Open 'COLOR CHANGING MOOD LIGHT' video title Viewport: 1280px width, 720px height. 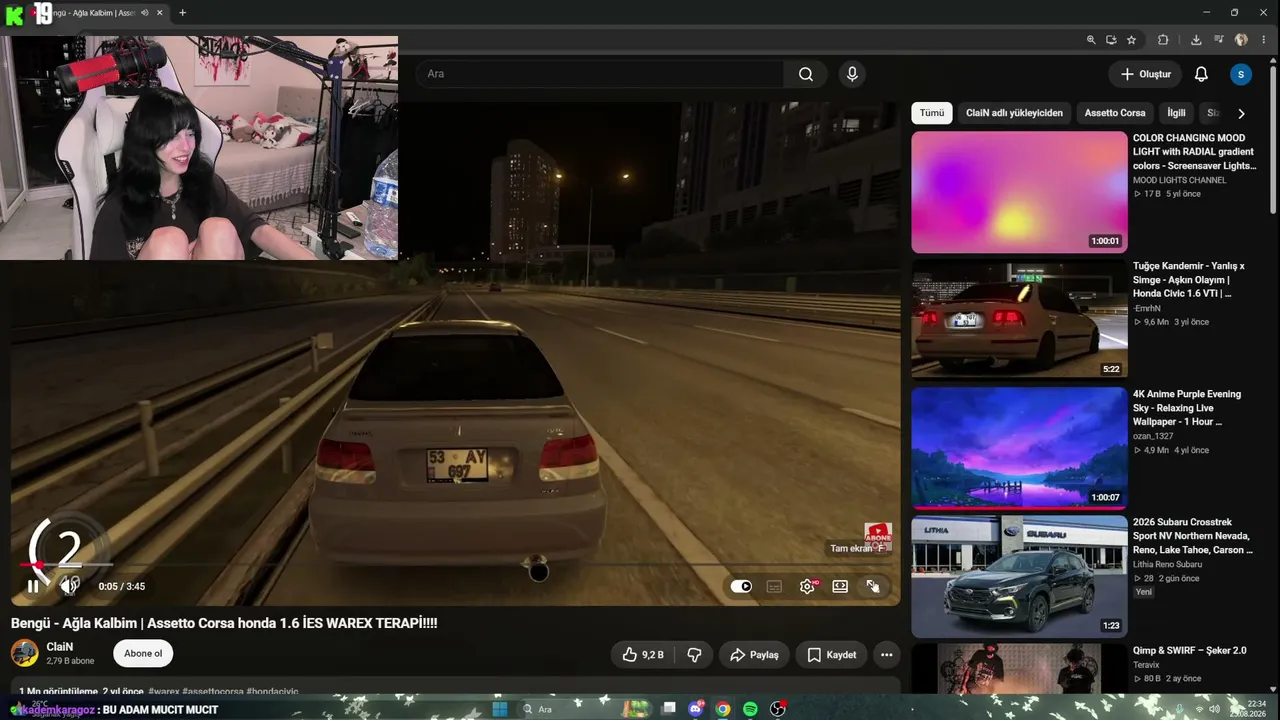pos(1194,152)
